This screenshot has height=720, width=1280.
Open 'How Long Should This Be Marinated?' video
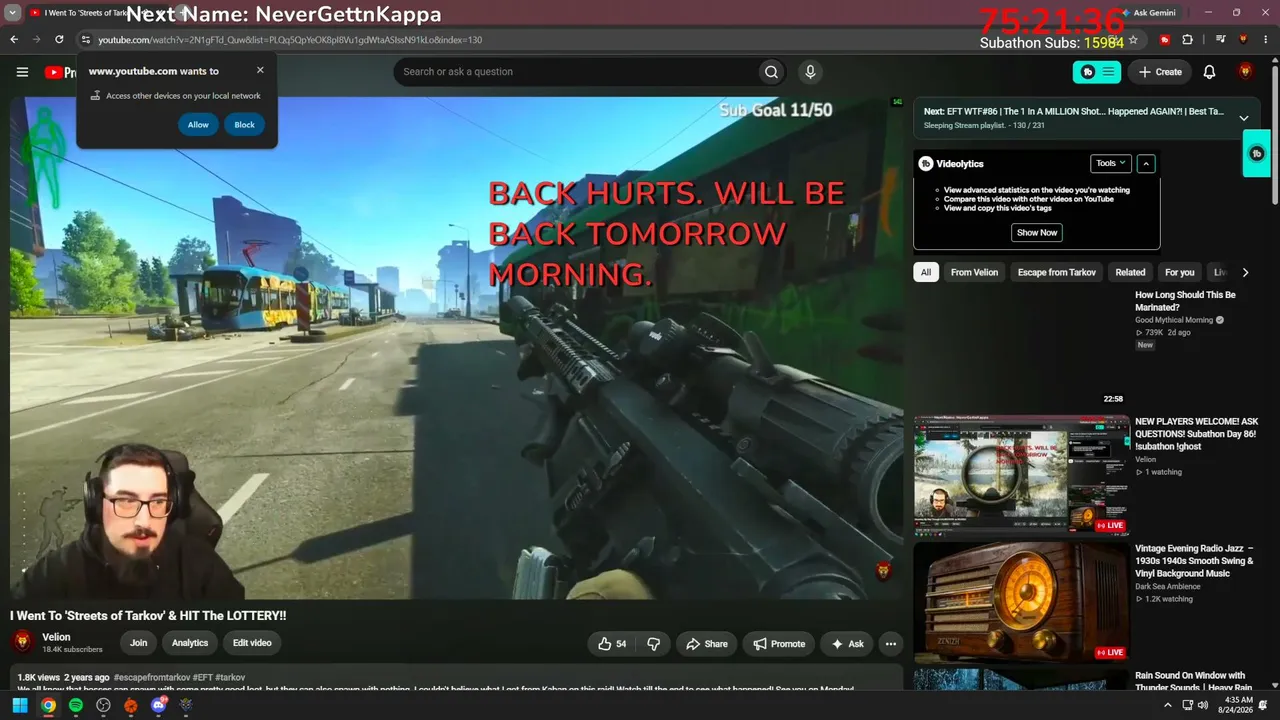pos(1185,301)
